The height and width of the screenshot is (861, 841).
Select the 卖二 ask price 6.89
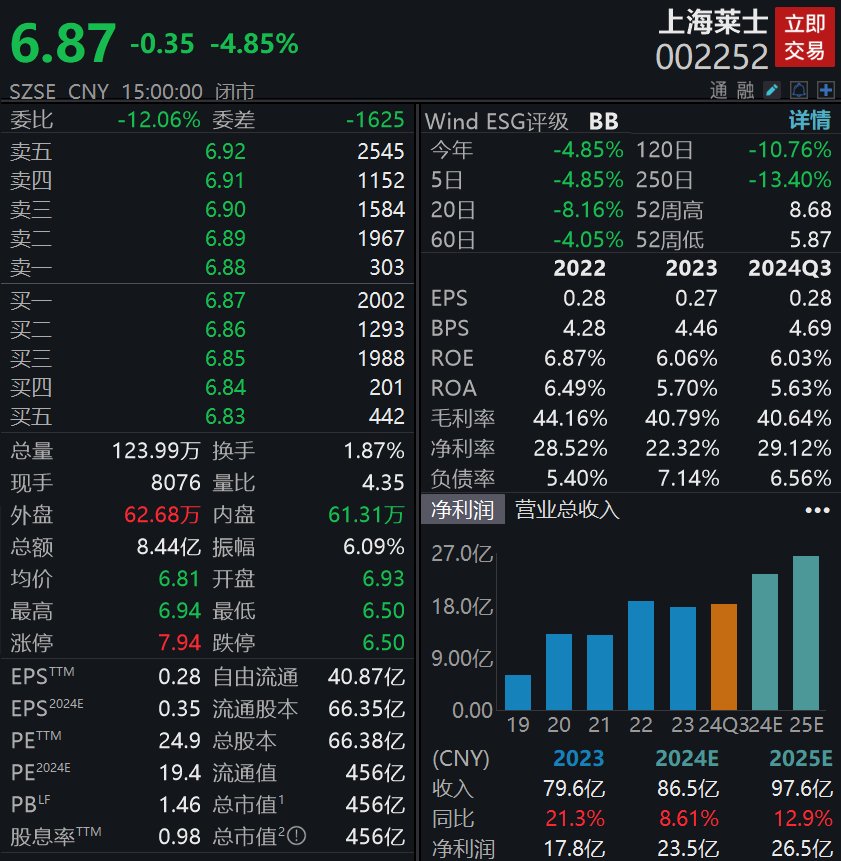(x=225, y=238)
